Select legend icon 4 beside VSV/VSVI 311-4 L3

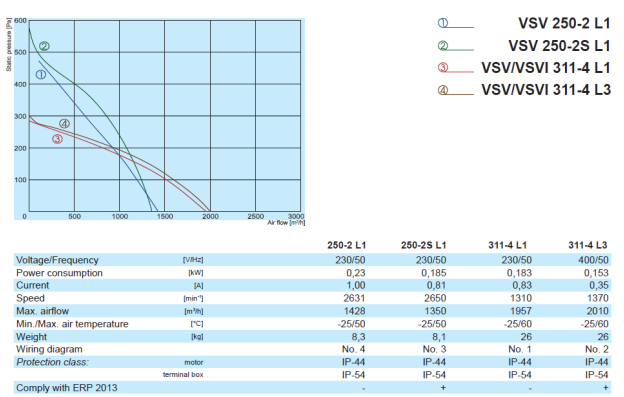point(443,90)
